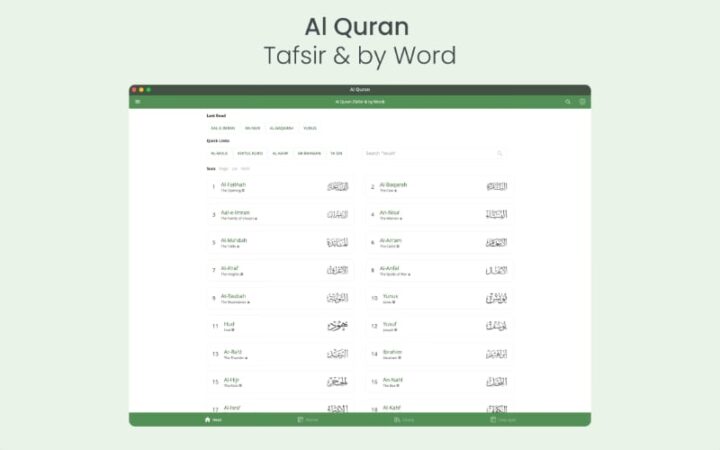Open Al-Kahf quick link chip
The image size is (720, 450).
point(280,153)
